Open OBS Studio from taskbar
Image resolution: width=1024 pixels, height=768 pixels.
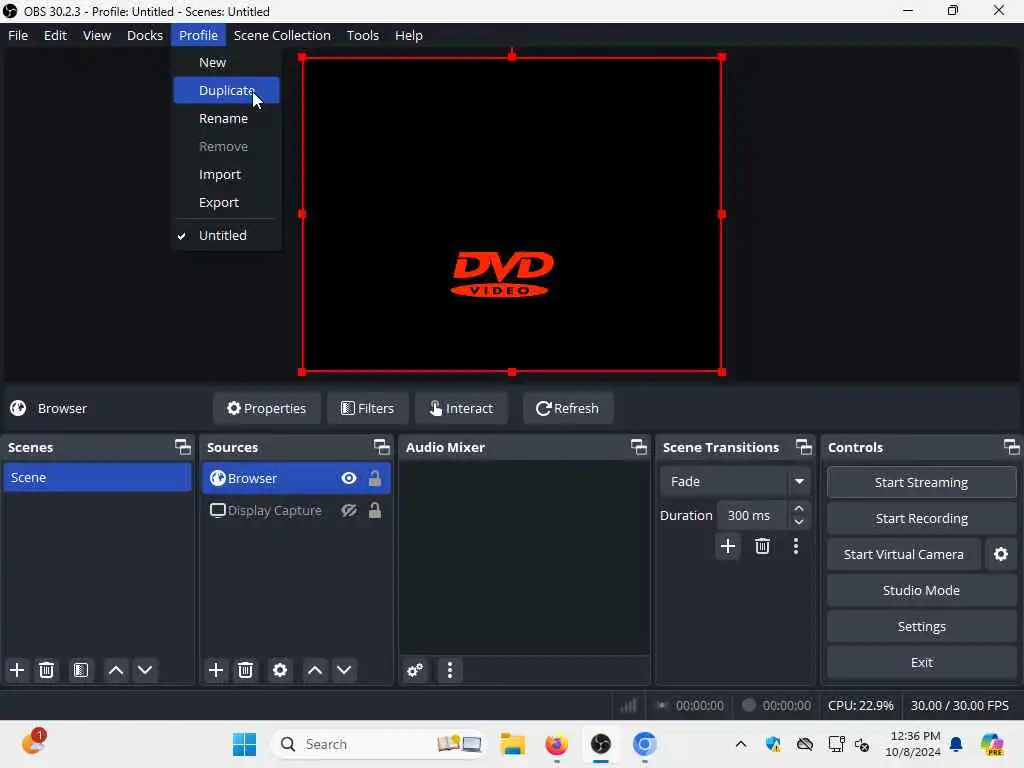coord(601,744)
